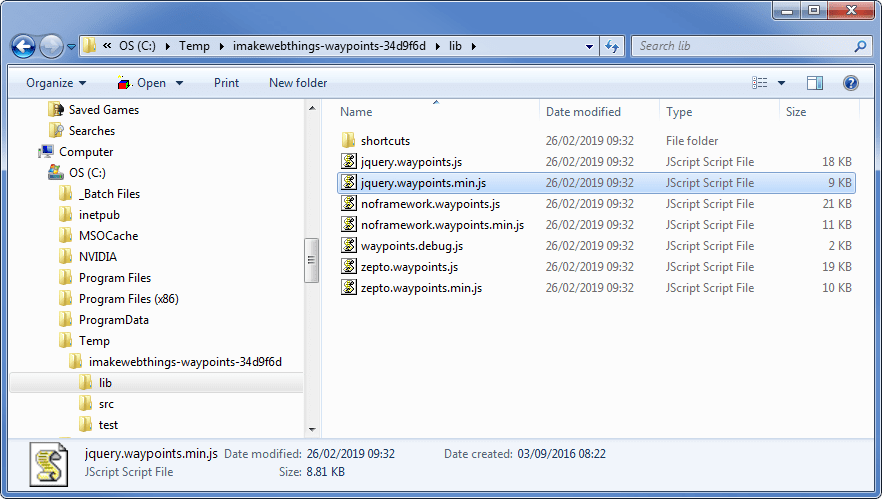Show hidden breadcrumb path with double chevron
This screenshot has height=499, width=882.
[107, 46]
